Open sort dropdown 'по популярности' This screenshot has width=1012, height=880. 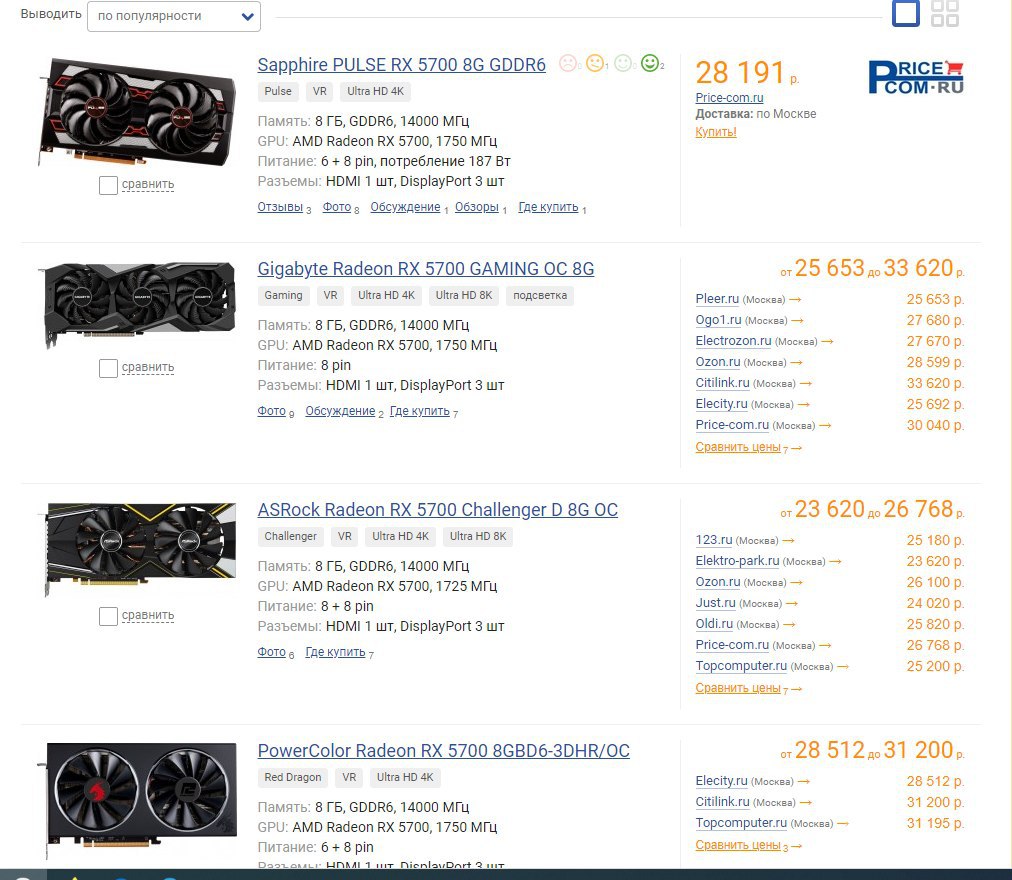pos(174,16)
